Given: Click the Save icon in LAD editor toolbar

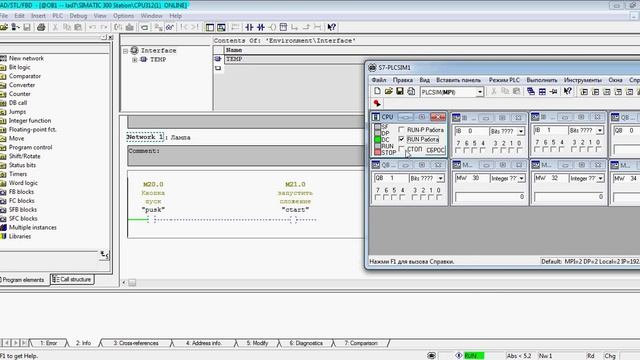Looking at the screenshot, I should point(27,27).
